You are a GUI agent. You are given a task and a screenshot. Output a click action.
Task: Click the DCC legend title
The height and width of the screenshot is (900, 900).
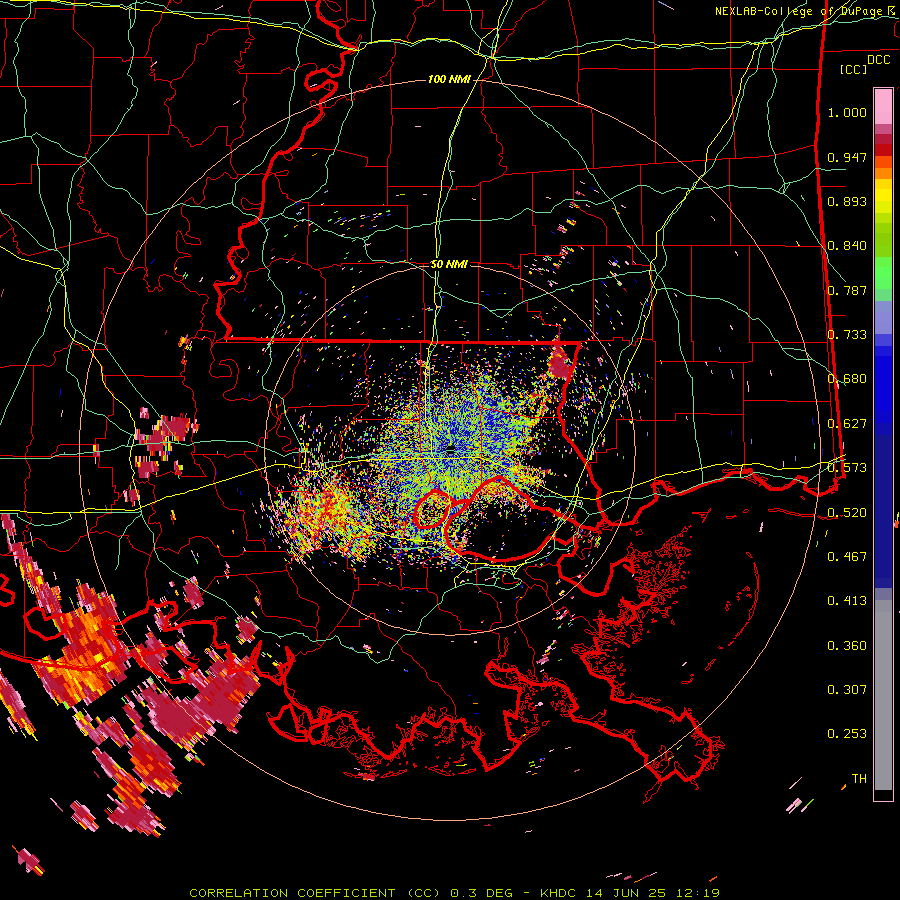pyautogui.click(x=878, y=59)
